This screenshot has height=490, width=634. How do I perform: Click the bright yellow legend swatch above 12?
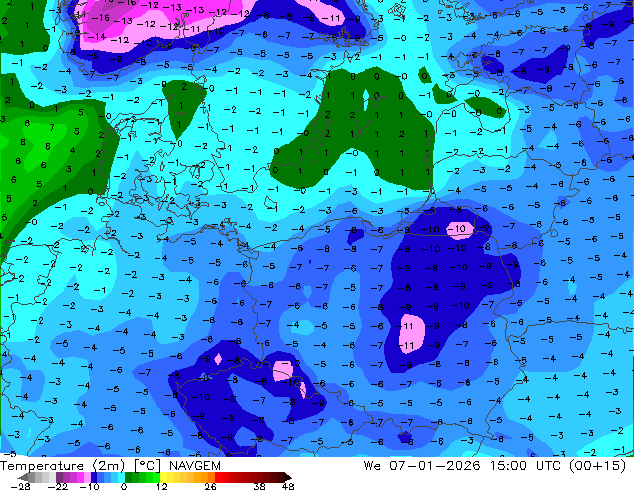(x=163, y=477)
